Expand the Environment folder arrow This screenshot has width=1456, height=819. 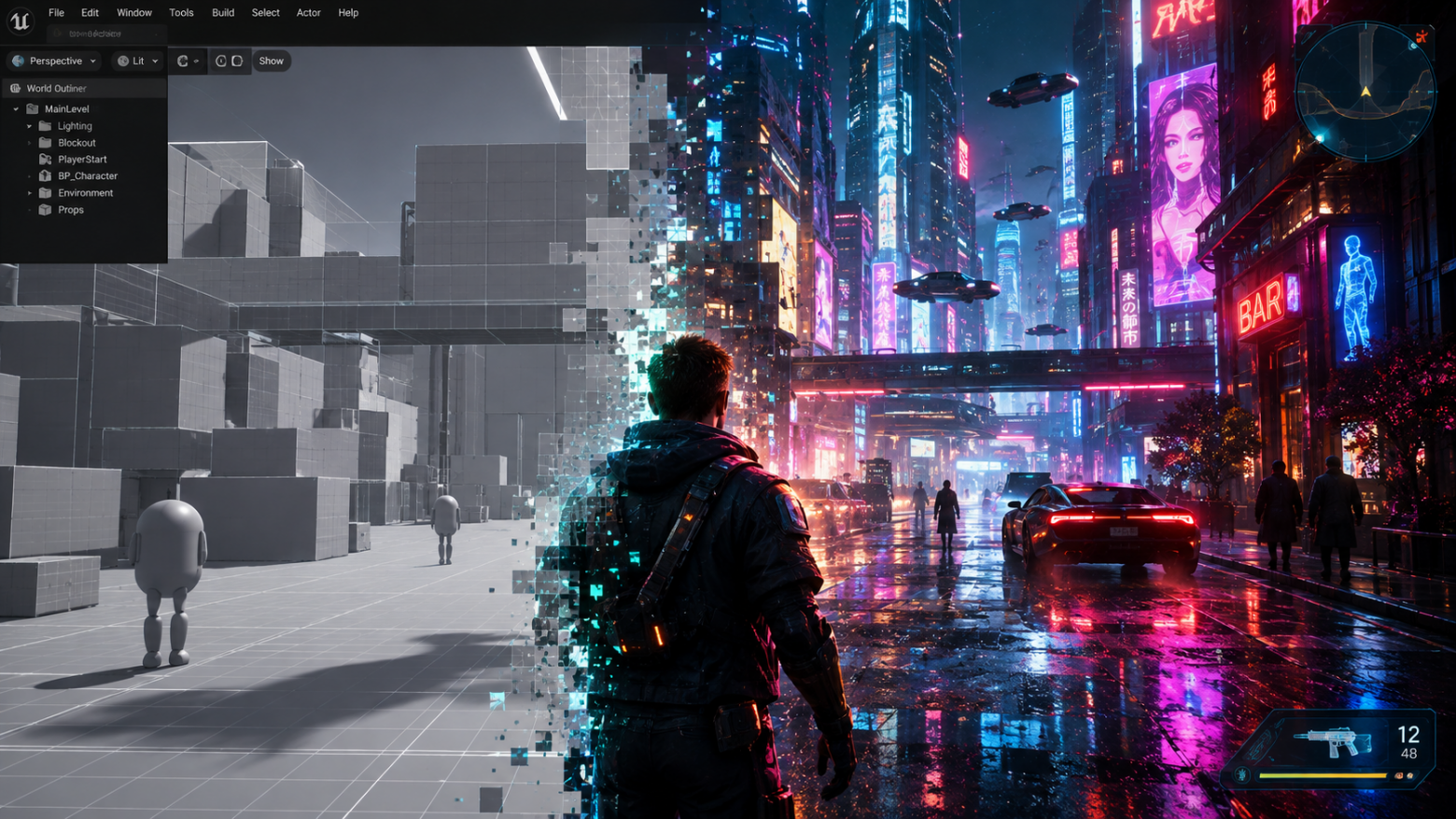coord(30,193)
